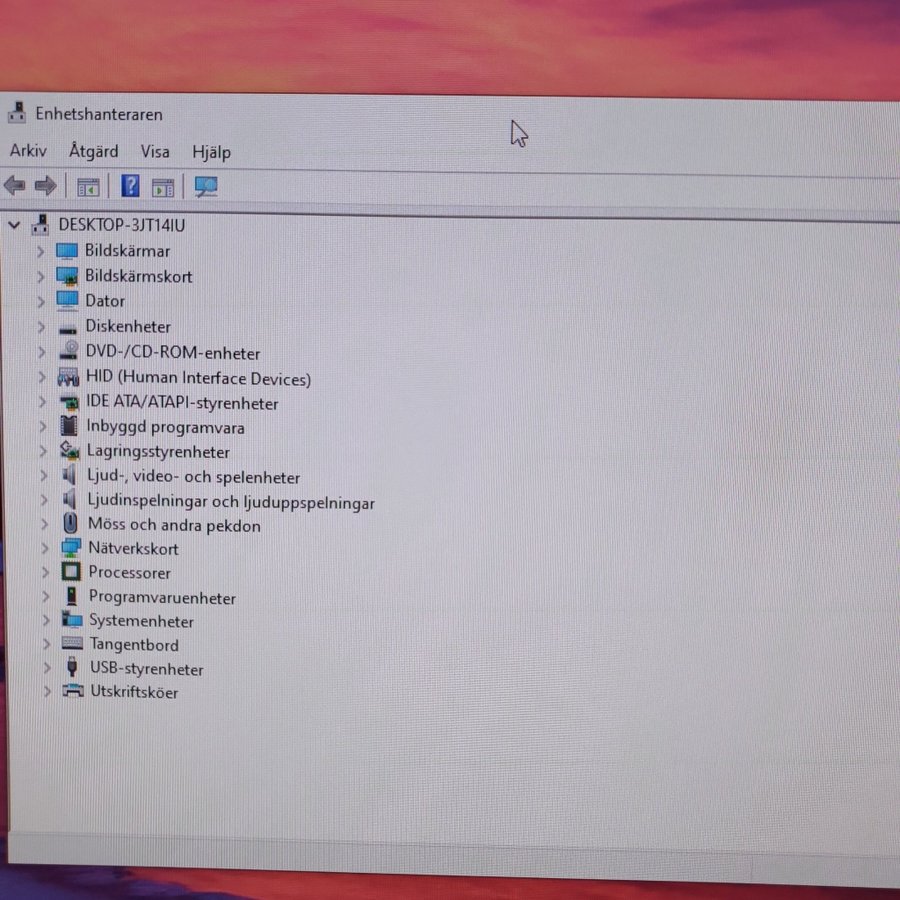This screenshot has width=900, height=900.
Task: Click the Tangentbord keyboard icon
Action: [72, 644]
